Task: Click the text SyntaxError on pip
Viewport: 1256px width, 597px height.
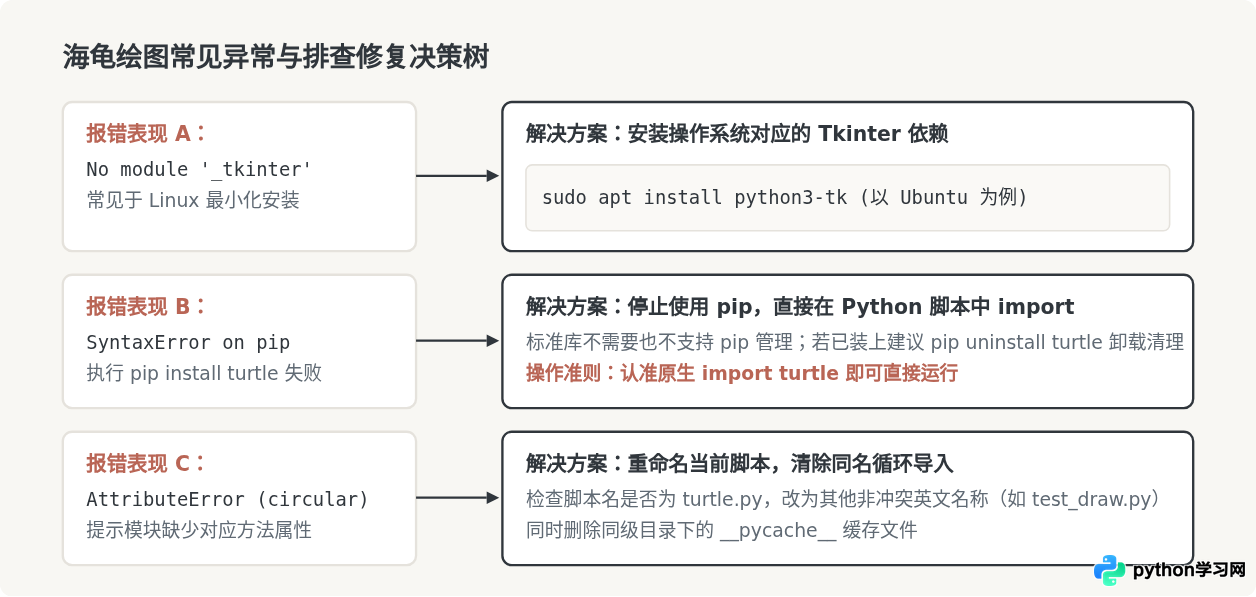Action: pyautogui.click(x=188, y=343)
